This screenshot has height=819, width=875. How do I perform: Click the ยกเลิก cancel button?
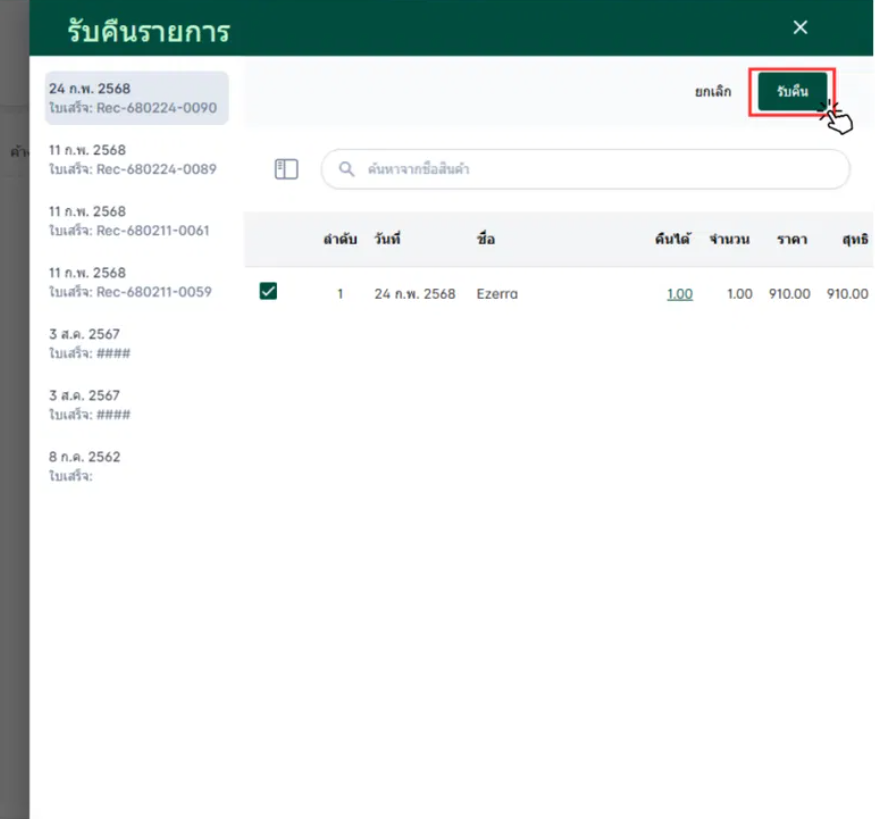point(713,91)
